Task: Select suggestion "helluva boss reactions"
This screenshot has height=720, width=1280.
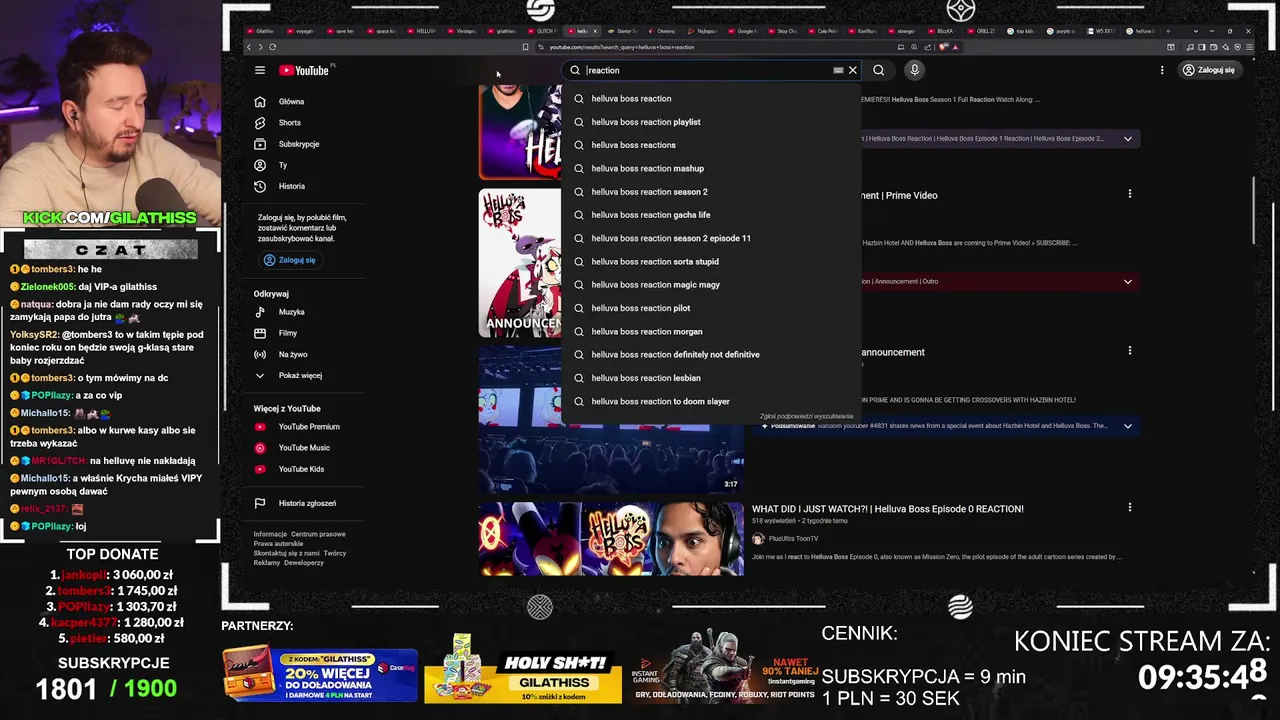Action: [711, 145]
